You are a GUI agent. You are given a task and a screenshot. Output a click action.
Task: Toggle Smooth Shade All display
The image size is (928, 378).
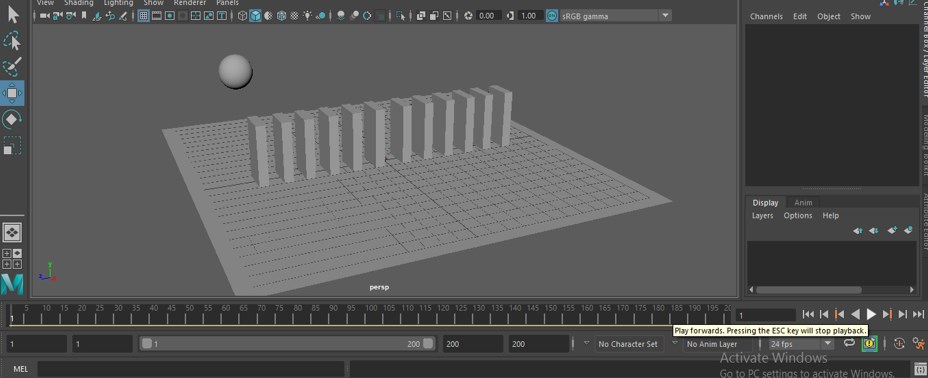coord(256,16)
